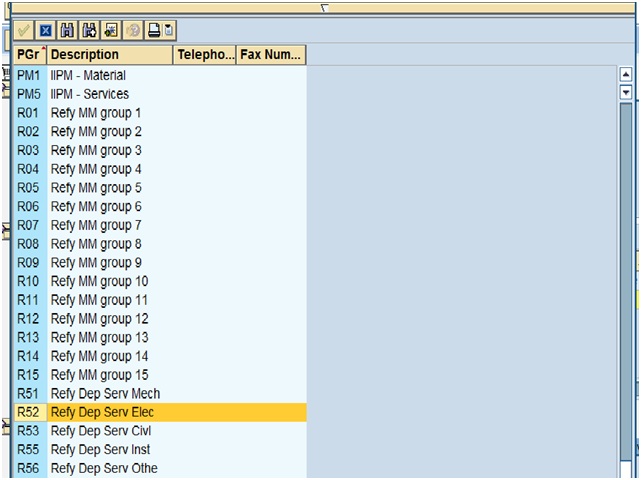
Task: Select Refy Dep Serv Othe
Action: [104, 469]
